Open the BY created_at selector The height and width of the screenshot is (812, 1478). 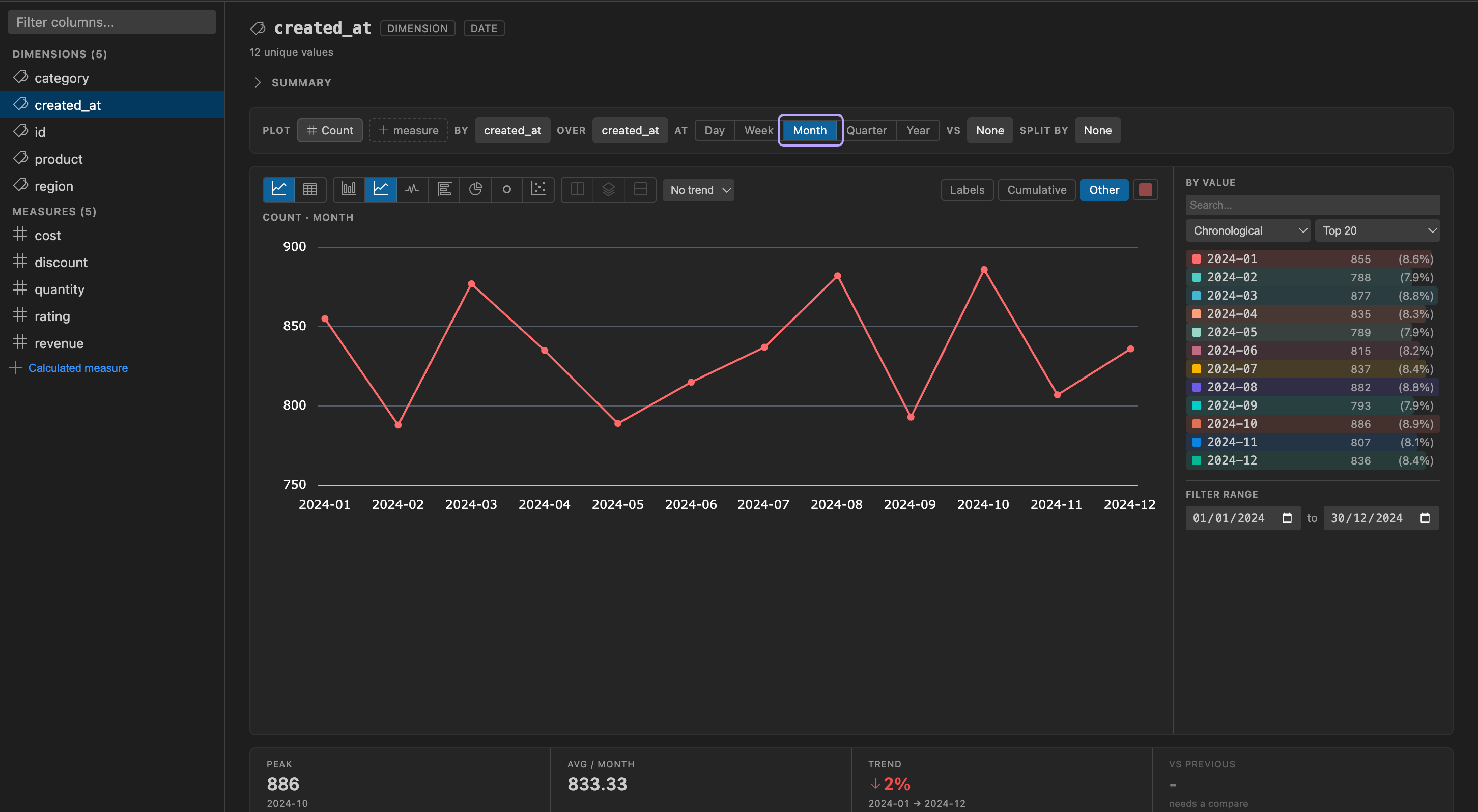coord(513,130)
